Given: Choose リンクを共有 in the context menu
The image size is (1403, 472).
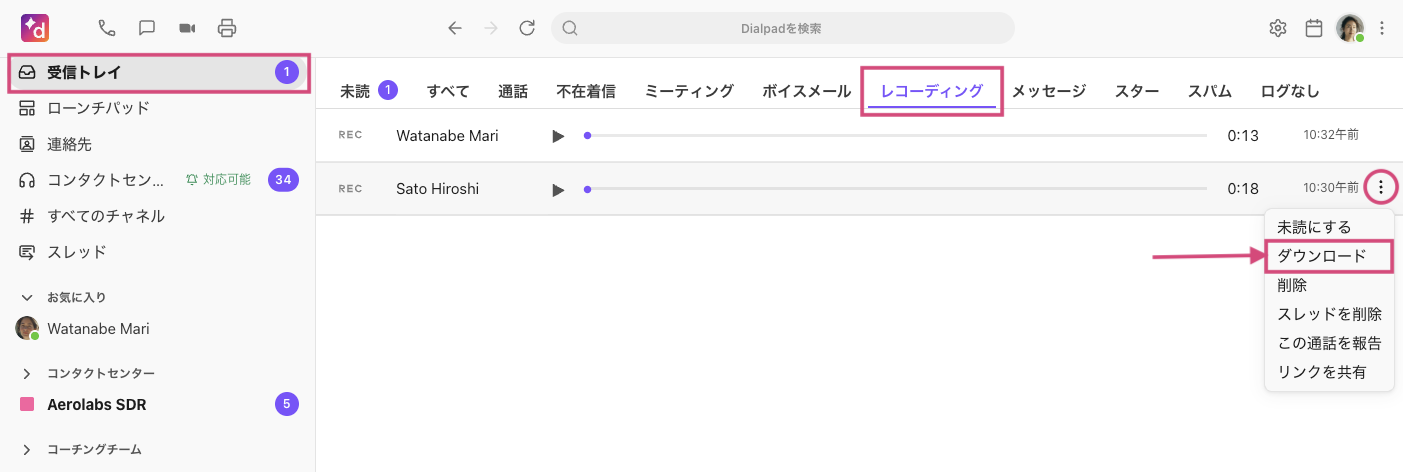Looking at the screenshot, I should coord(1321,372).
